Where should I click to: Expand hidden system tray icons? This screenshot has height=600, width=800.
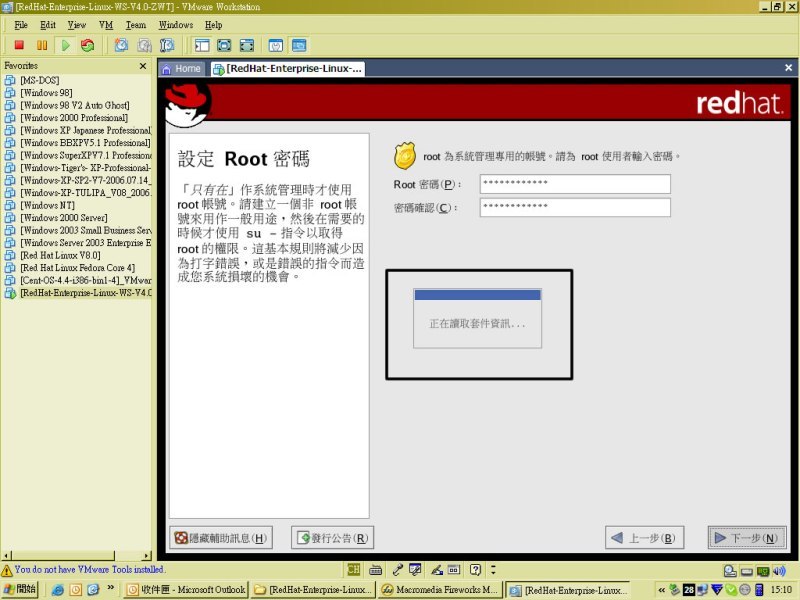click(x=662, y=590)
